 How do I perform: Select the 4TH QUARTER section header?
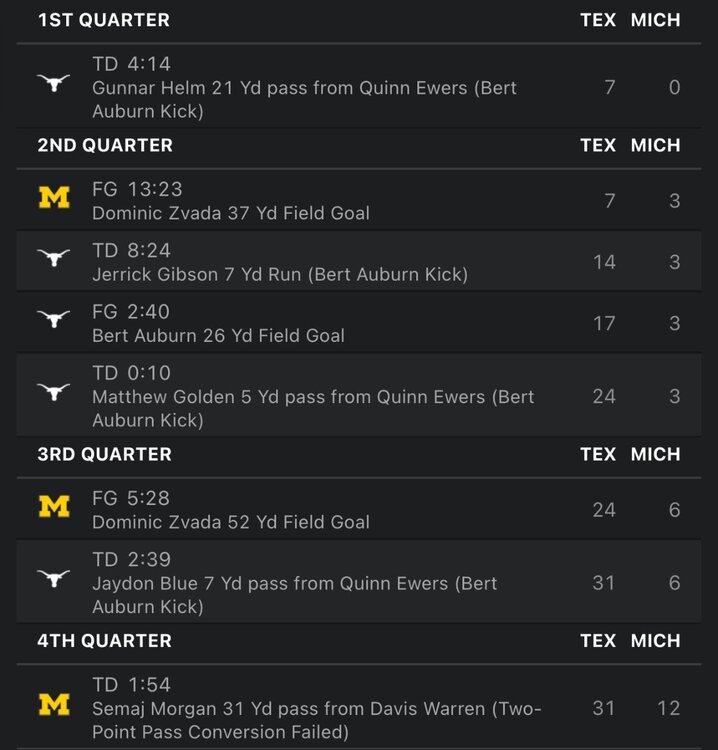click(x=104, y=640)
